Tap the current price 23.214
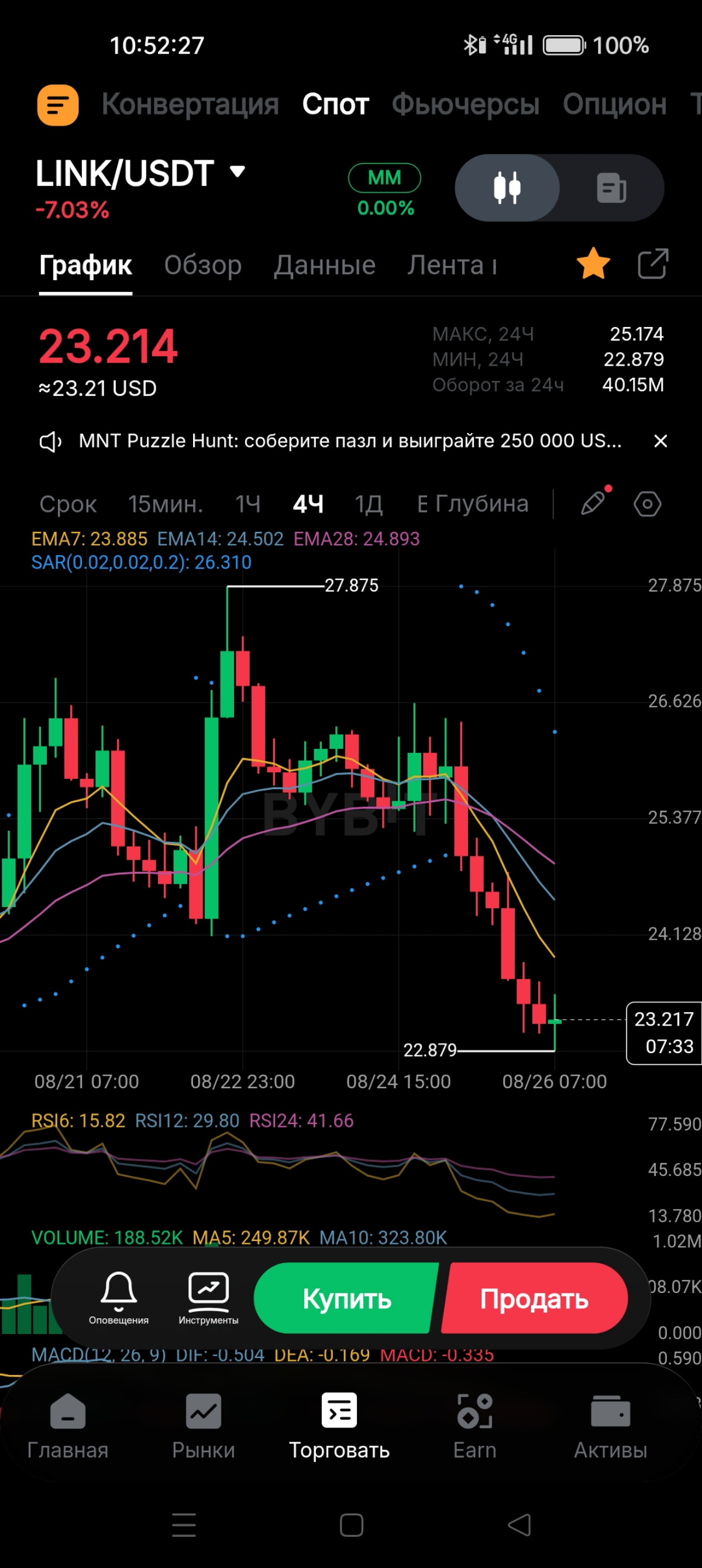This screenshot has height=1568, width=702. (108, 346)
